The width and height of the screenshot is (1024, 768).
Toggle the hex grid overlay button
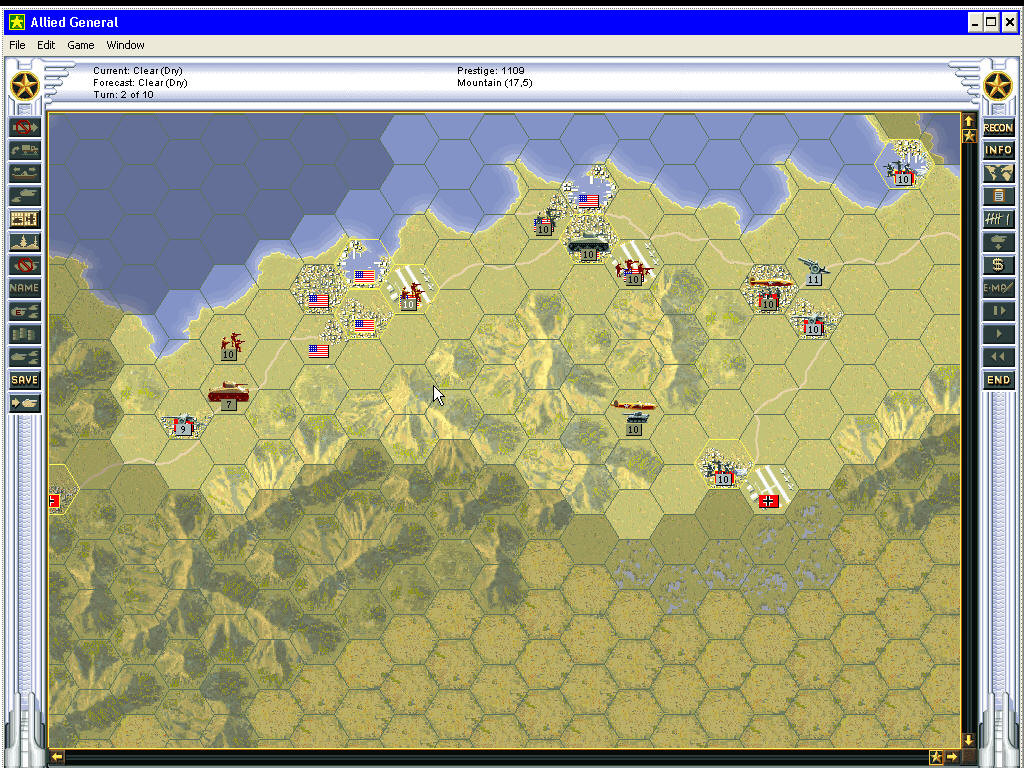[x=25, y=219]
